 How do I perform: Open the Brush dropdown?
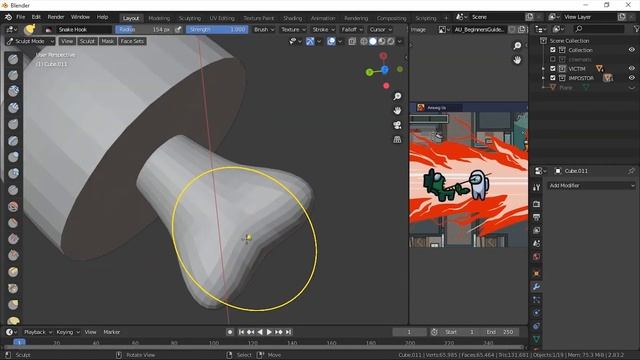pyautogui.click(x=264, y=29)
